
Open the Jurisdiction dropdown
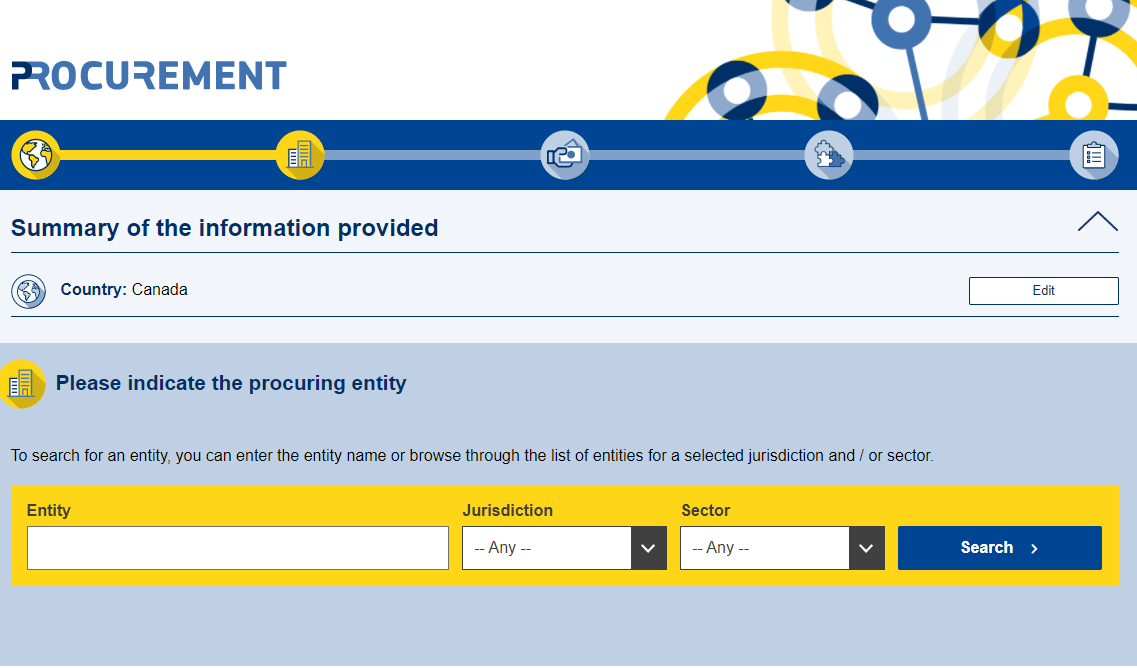[564, 548]
